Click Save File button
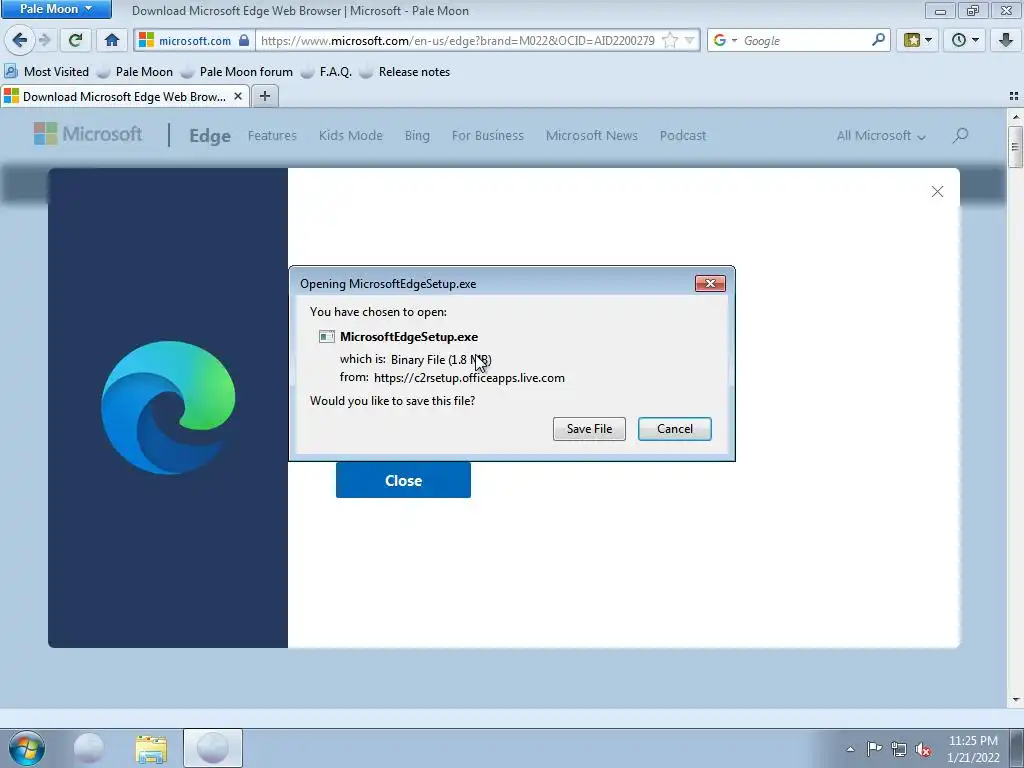Image resolution: width=1024 pixels, height=768 pixels. click(589, 428)
